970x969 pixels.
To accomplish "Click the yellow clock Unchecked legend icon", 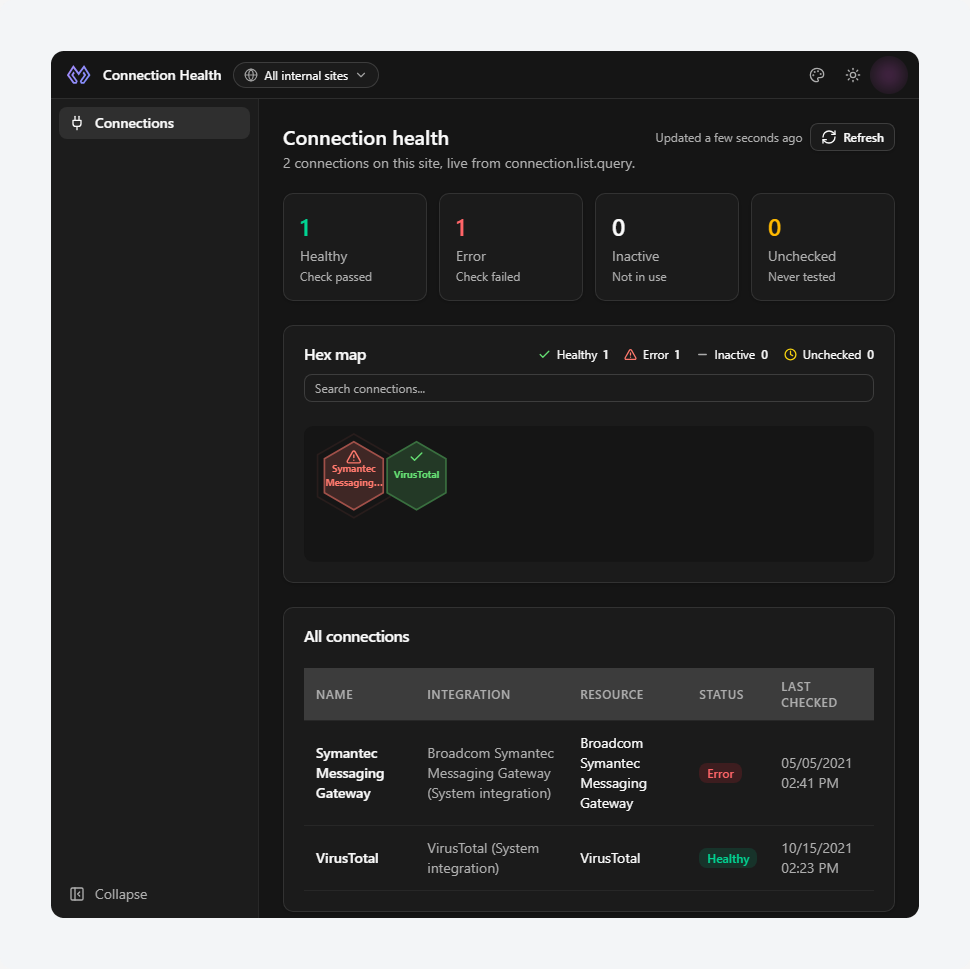I will 790,355.
